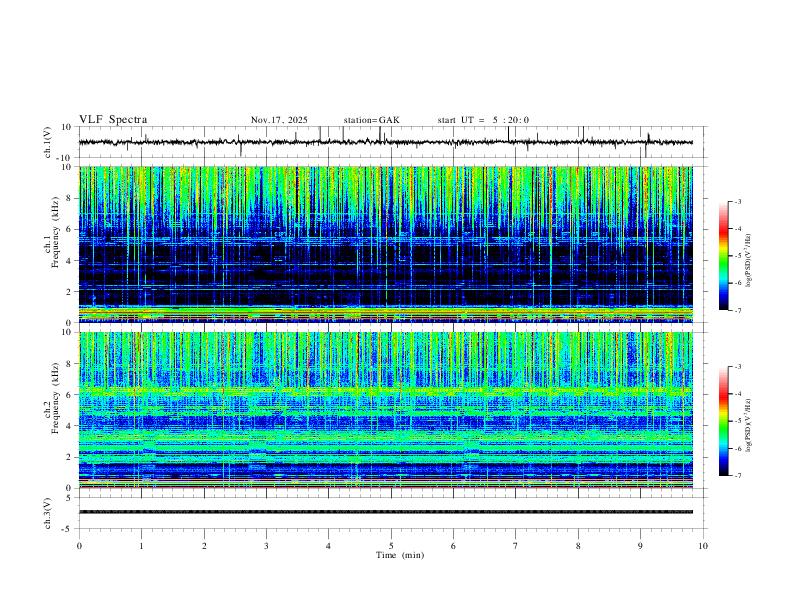Click the ch.1 "Frequency (kHz)" axis label
Viewport: 792px width, 612px height.
(56, 232)
